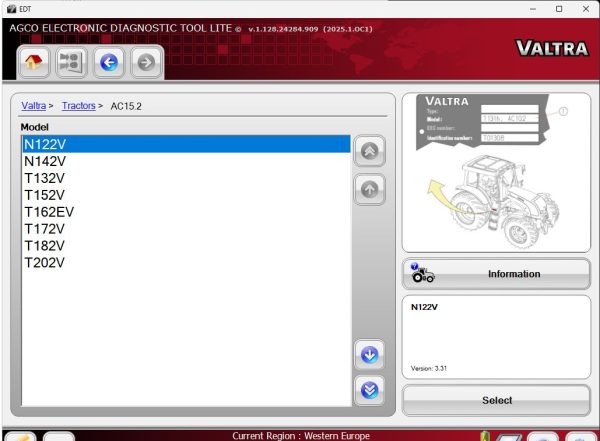Confirm with the Select button
The height and width of the screenshot is (441, 600).
(x=496, y=400)
